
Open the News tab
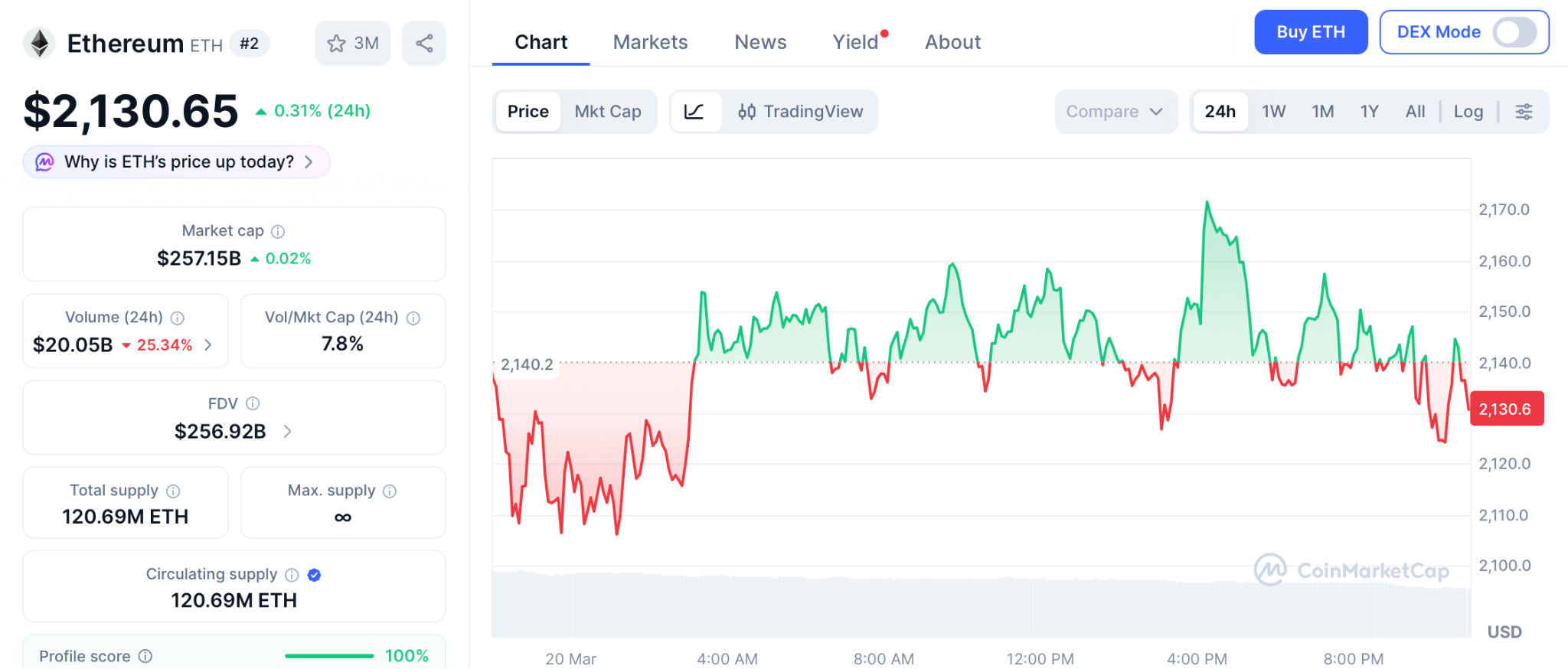click(760, 42)
